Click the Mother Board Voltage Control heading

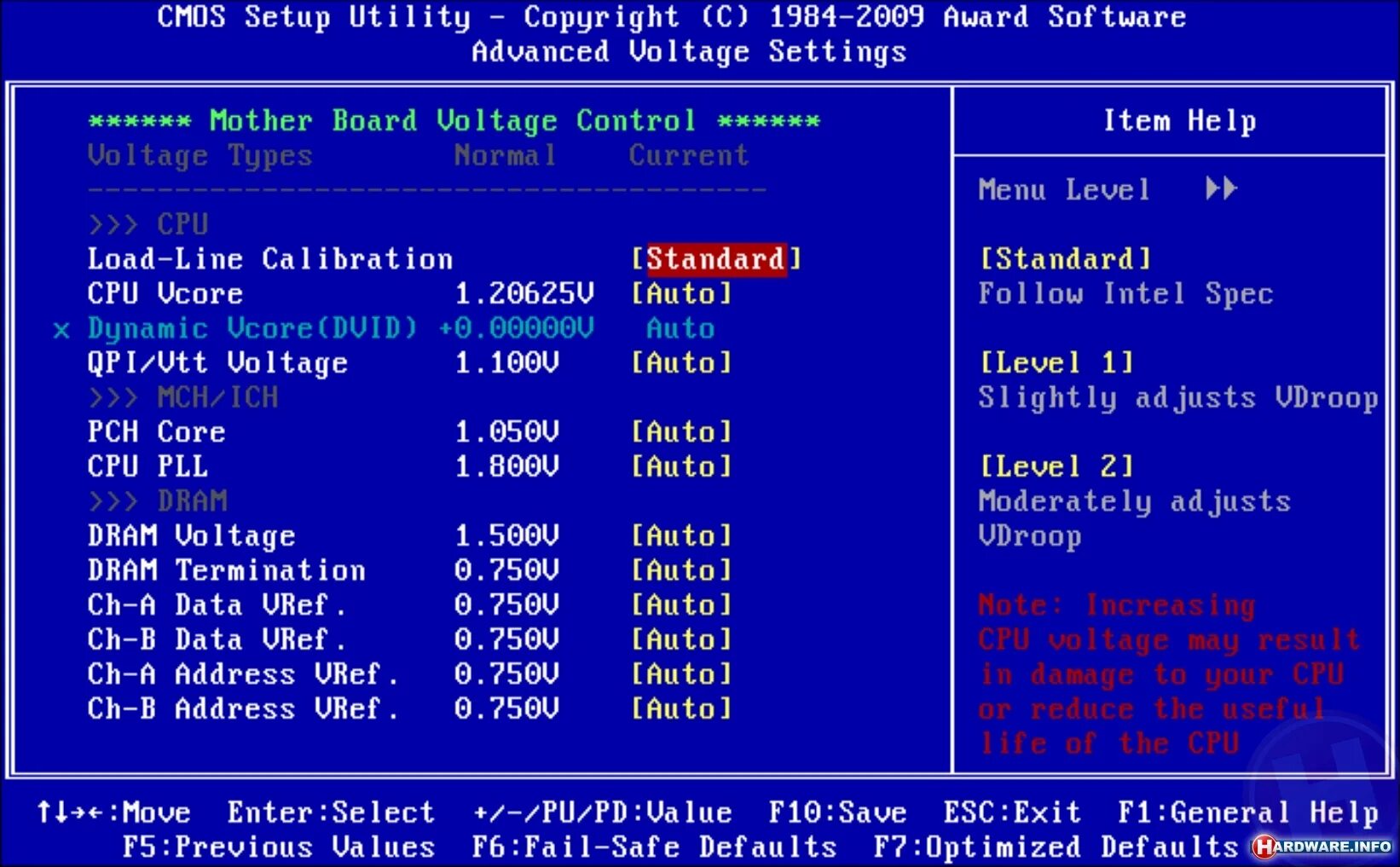(x=454, y=121)
